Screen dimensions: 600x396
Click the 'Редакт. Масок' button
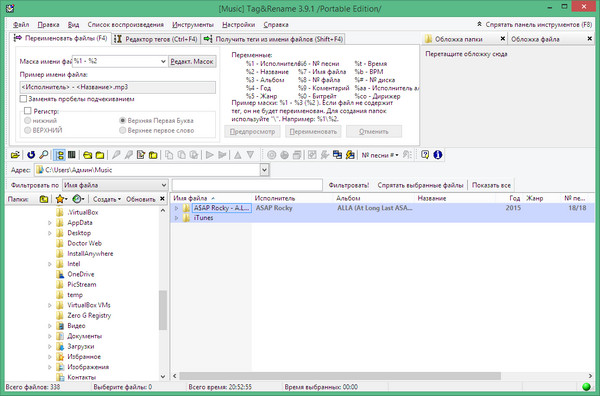[x=192, y=61]
